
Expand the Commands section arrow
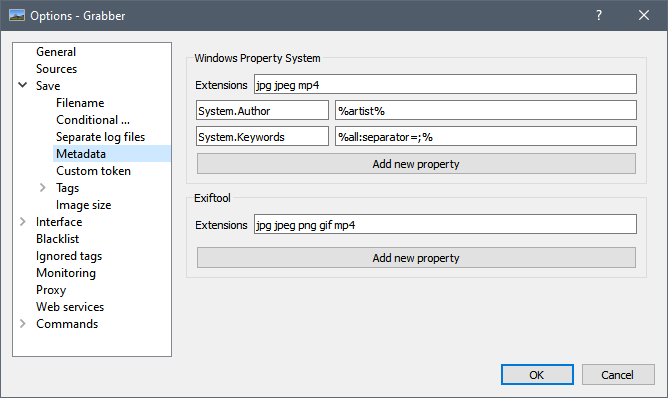(23, 324)
